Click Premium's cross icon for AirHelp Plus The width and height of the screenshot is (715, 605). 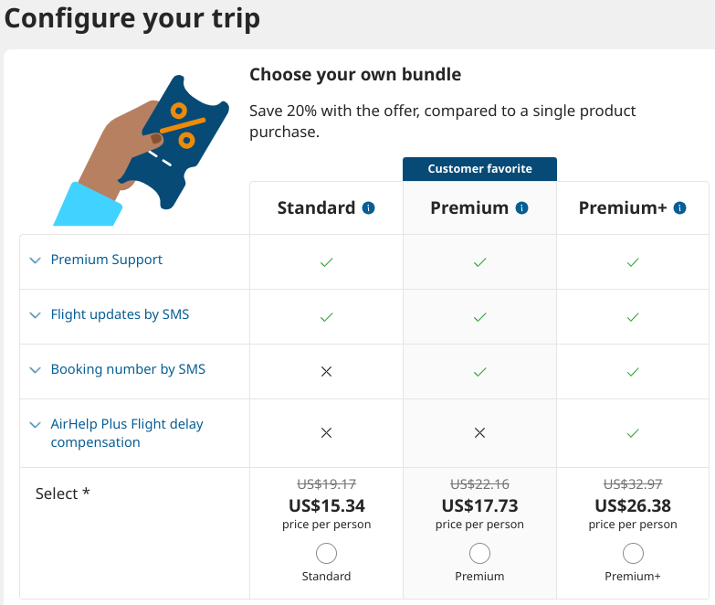[x=480, y=433]
